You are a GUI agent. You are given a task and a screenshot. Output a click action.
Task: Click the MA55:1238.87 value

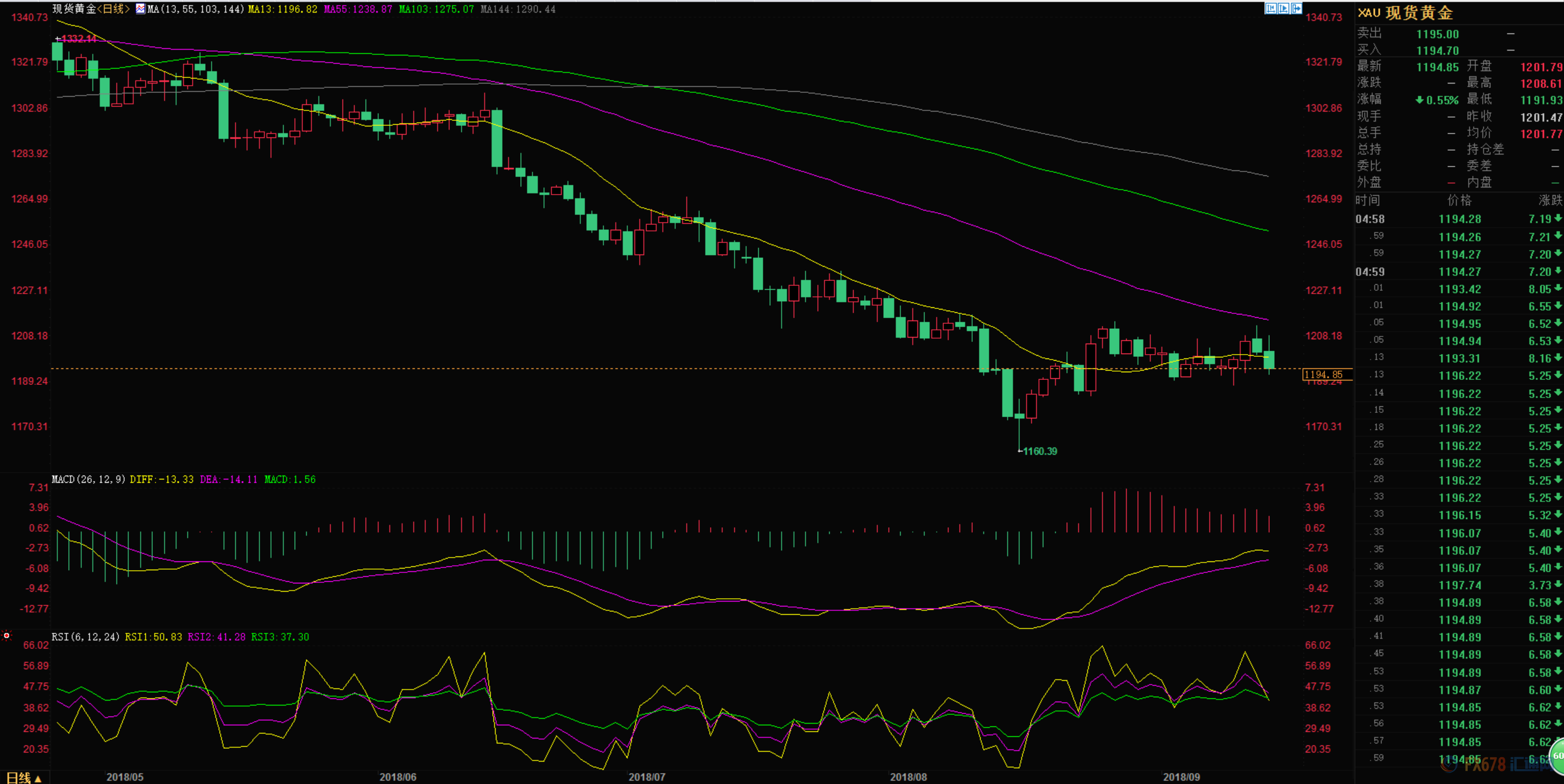[357, 9]
